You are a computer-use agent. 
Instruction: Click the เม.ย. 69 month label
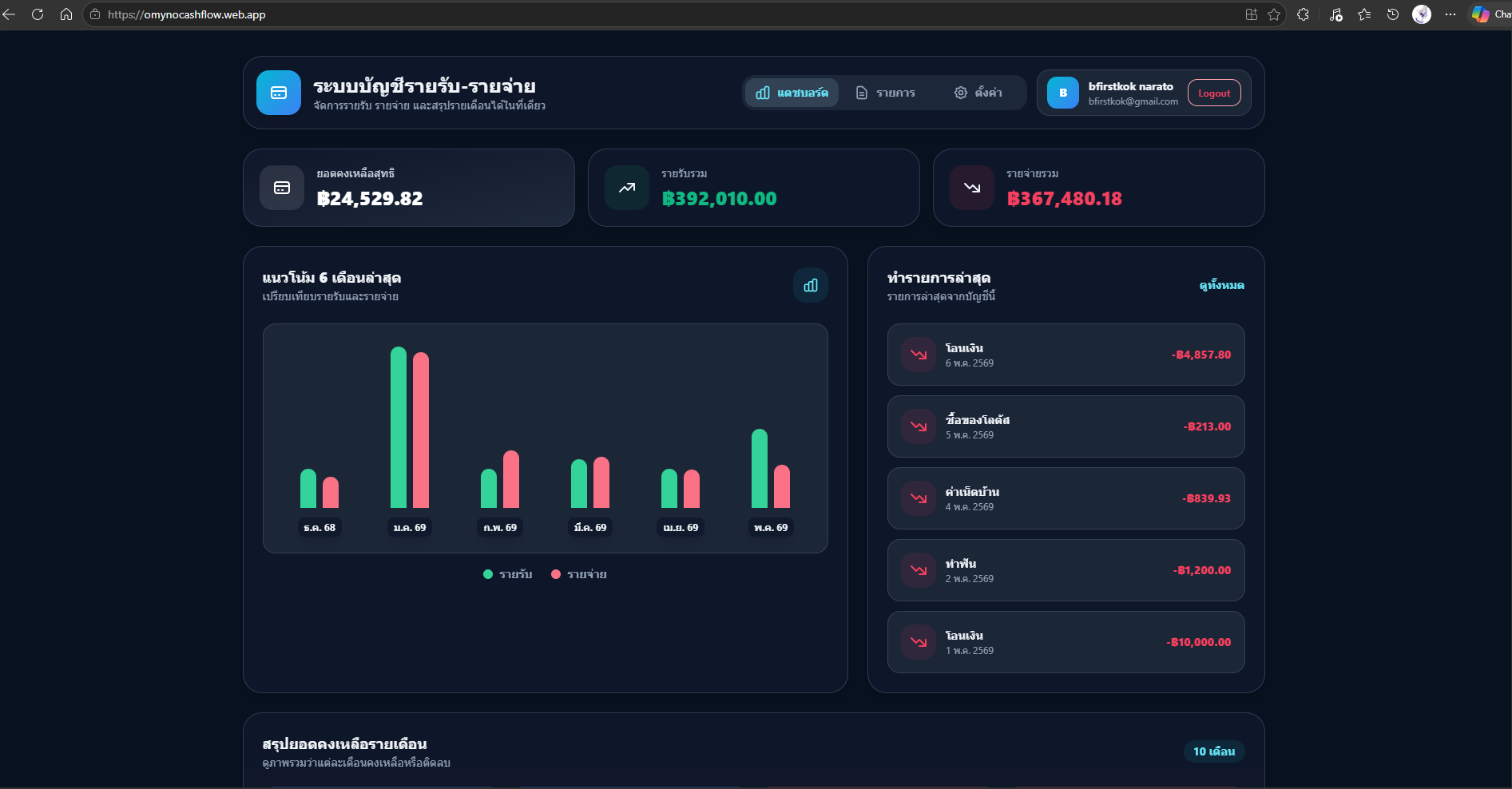[x=681, y=528]
